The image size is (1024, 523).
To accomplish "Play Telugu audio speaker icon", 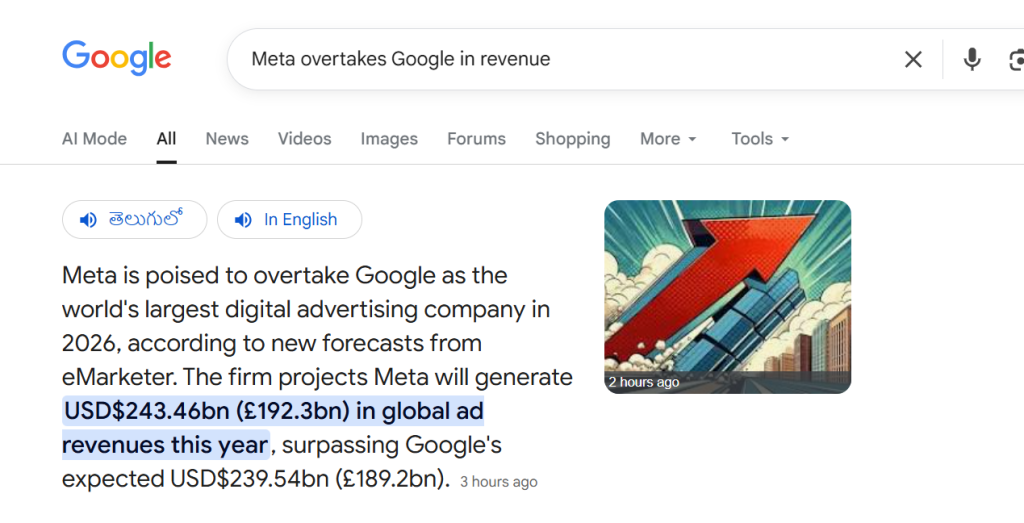I will (x=89, y=220).
